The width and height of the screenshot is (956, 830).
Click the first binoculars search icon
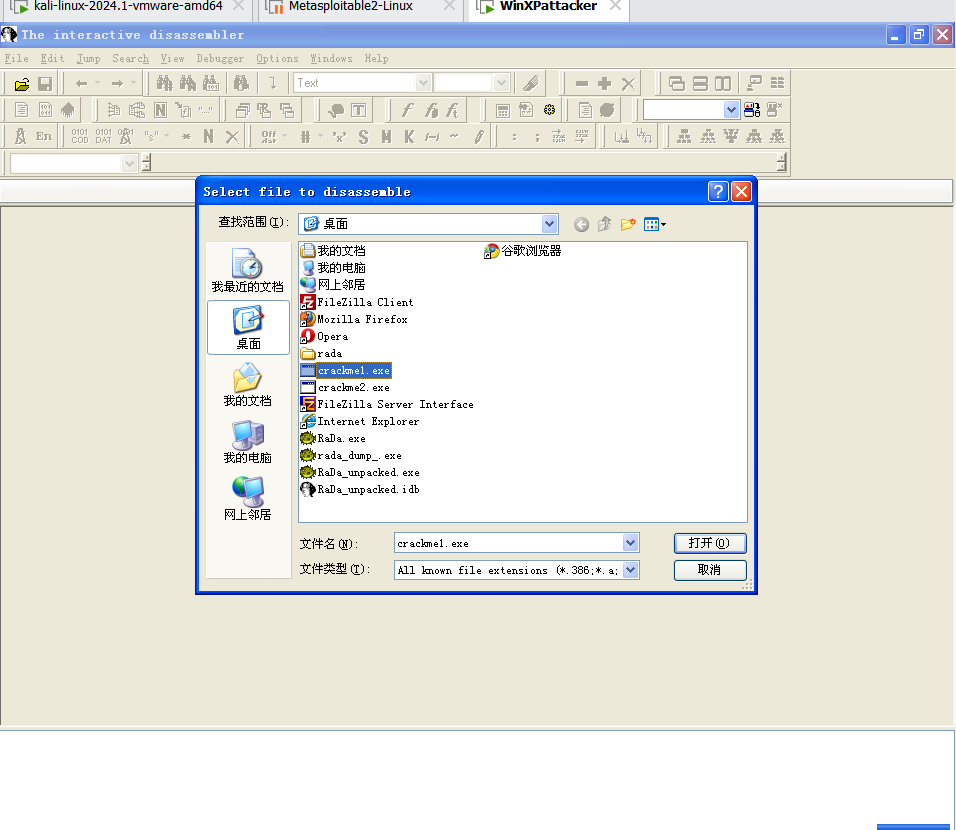(x=165, y=83)
